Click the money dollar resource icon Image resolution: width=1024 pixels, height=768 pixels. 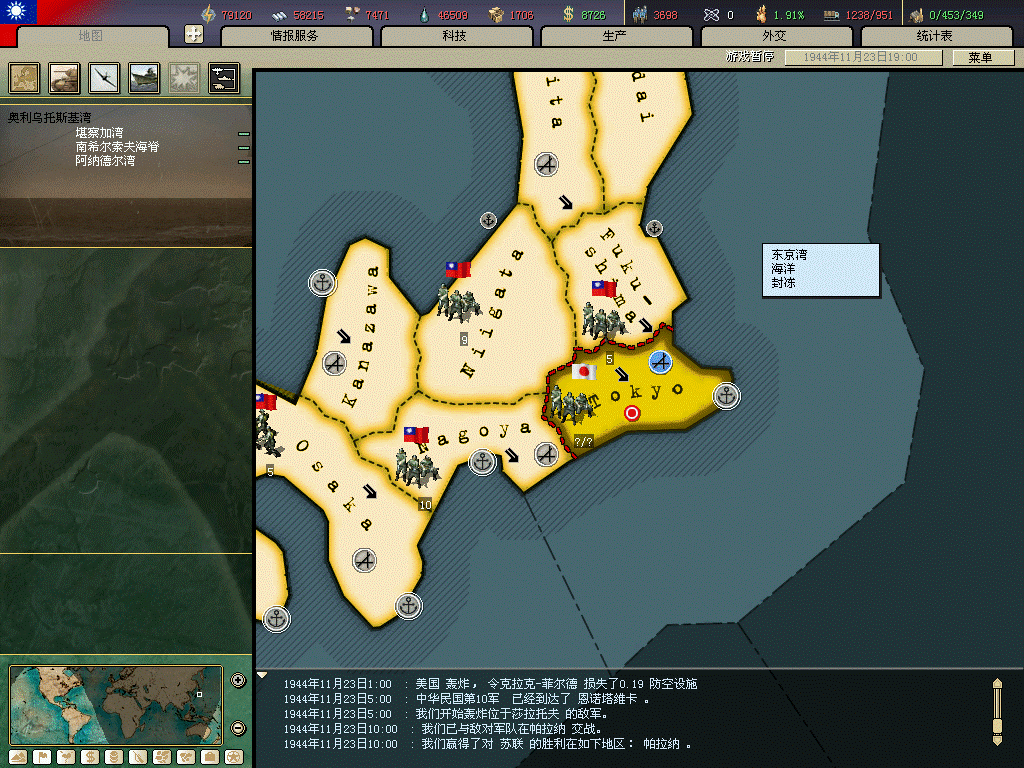pos(568,14)
